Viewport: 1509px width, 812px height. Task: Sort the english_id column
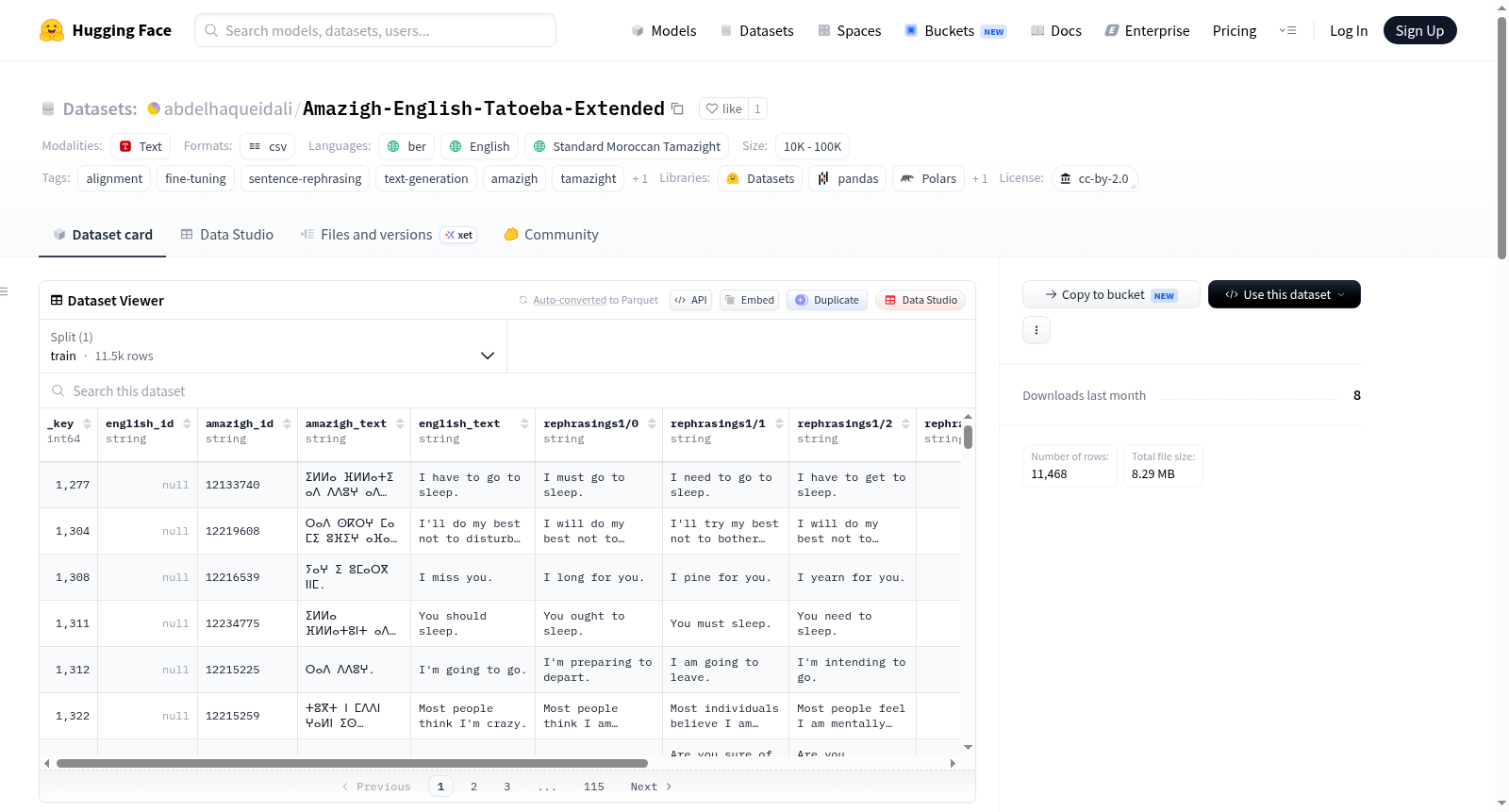point(187,423)
